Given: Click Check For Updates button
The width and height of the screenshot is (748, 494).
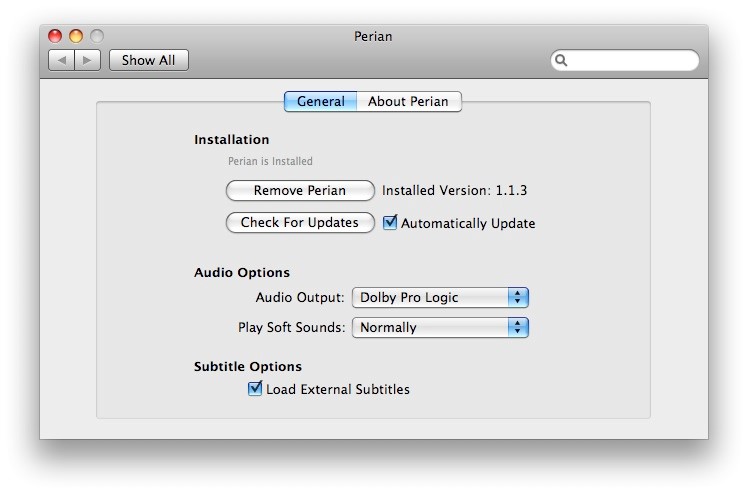Looking at the screenshot, I should [300, 223].
